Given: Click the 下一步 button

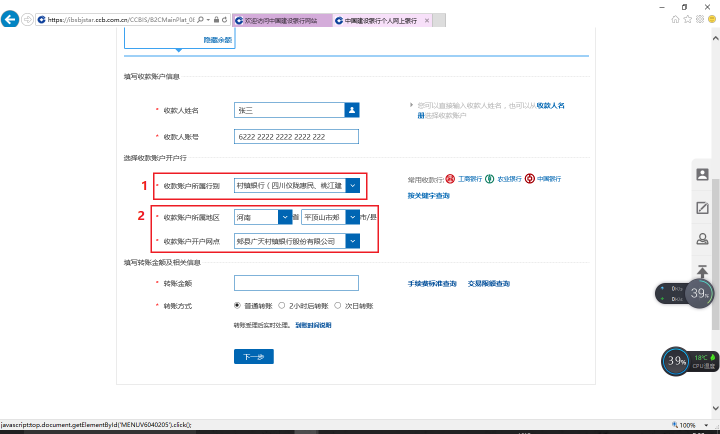Looking at the screenshot, I should click(252, 356).
